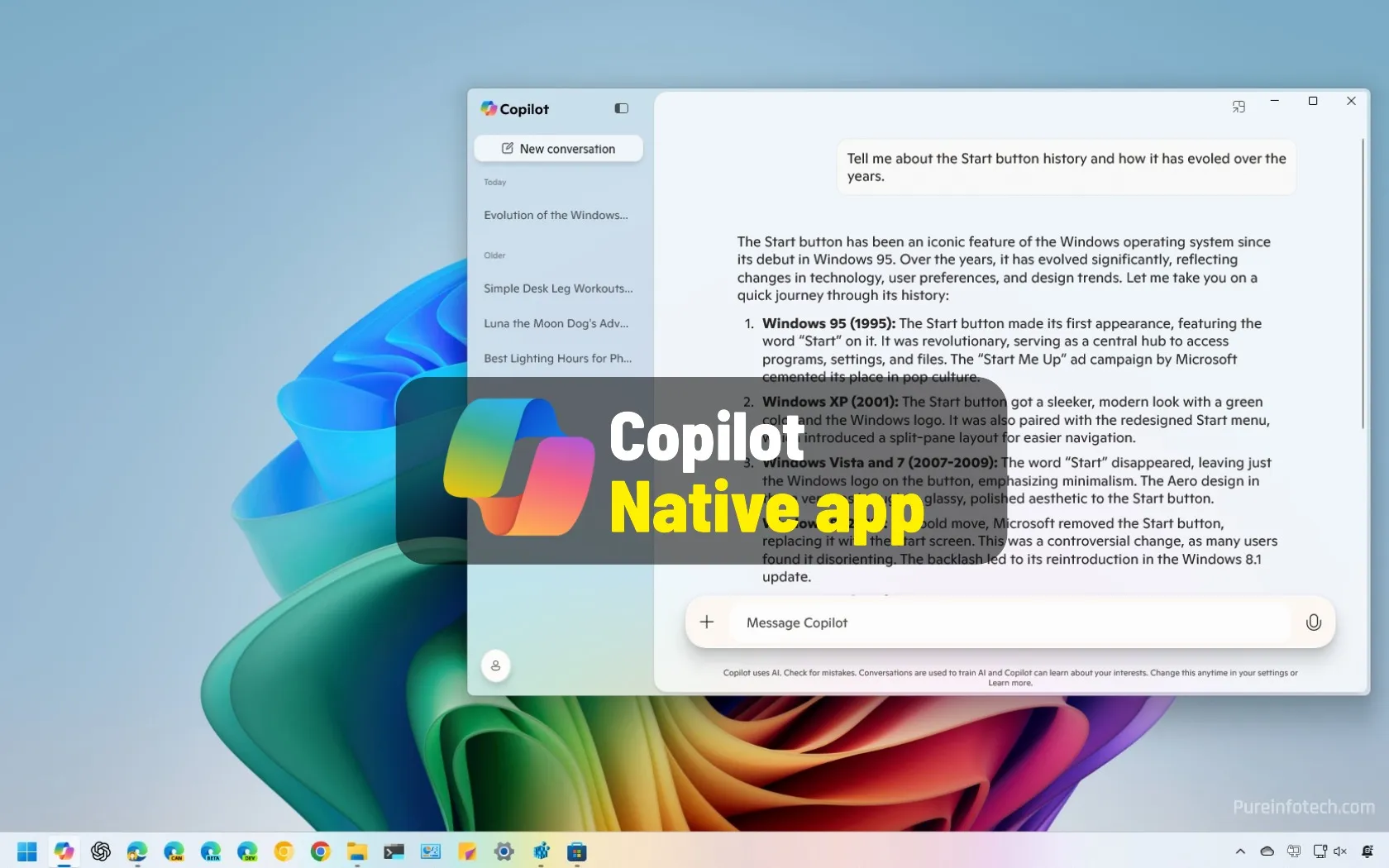Click the chat vertical scrollbar
Screen dimensions: 1389x868
point(1363,284)
